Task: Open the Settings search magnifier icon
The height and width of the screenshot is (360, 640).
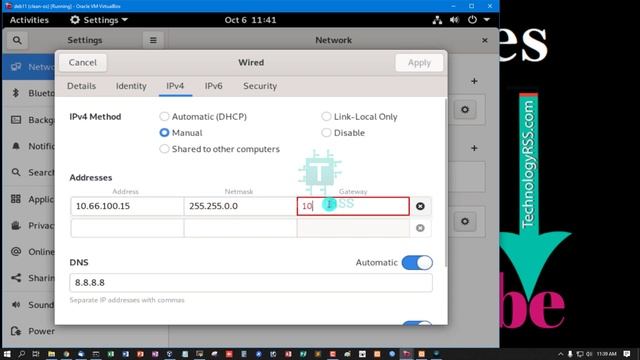Action: (x=17, y=40)
